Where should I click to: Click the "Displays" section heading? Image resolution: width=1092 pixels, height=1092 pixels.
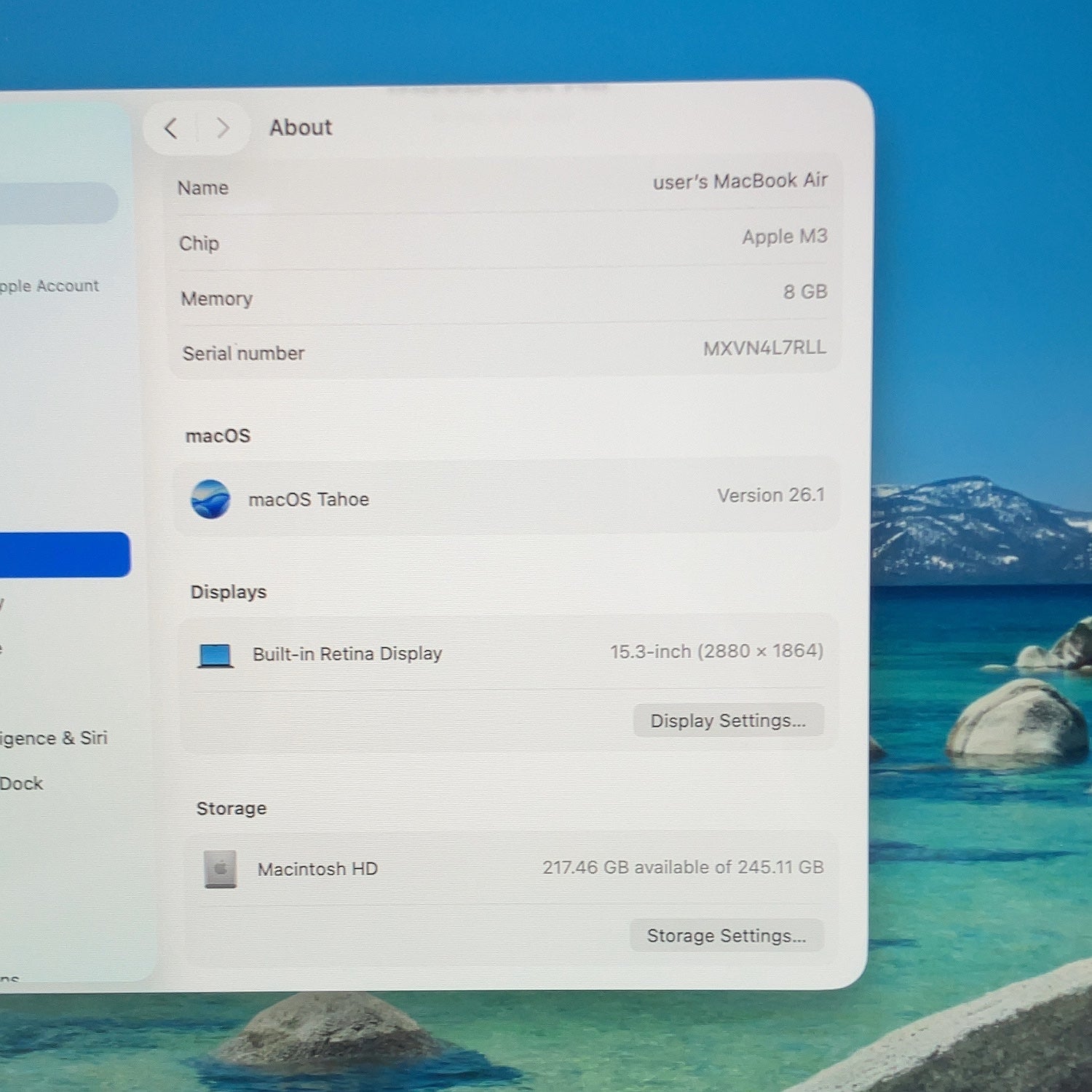point(229,592)
